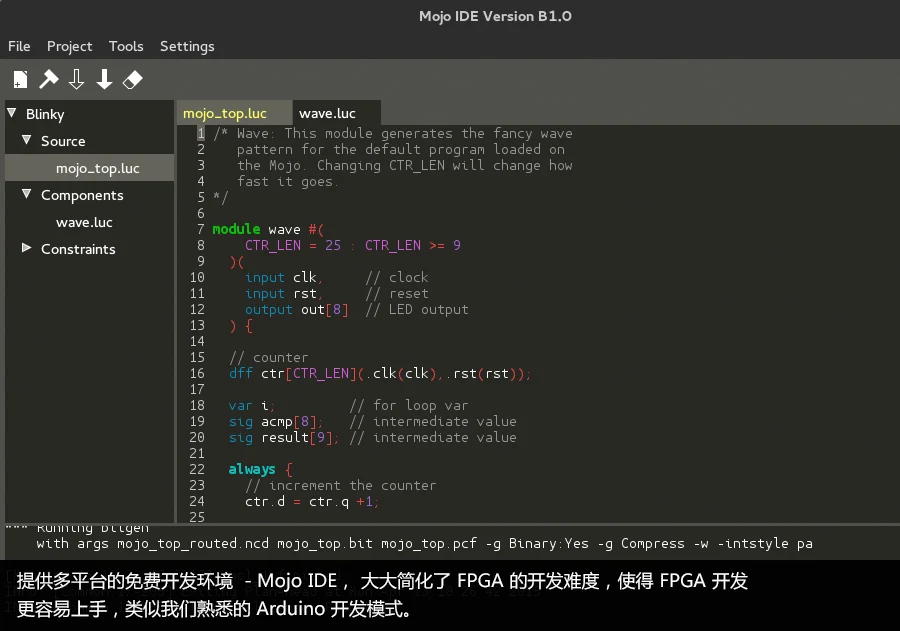The height and width of the screenshot is (631, 900).
Task: Open the Tools menu
Action: tap(126, 46)
